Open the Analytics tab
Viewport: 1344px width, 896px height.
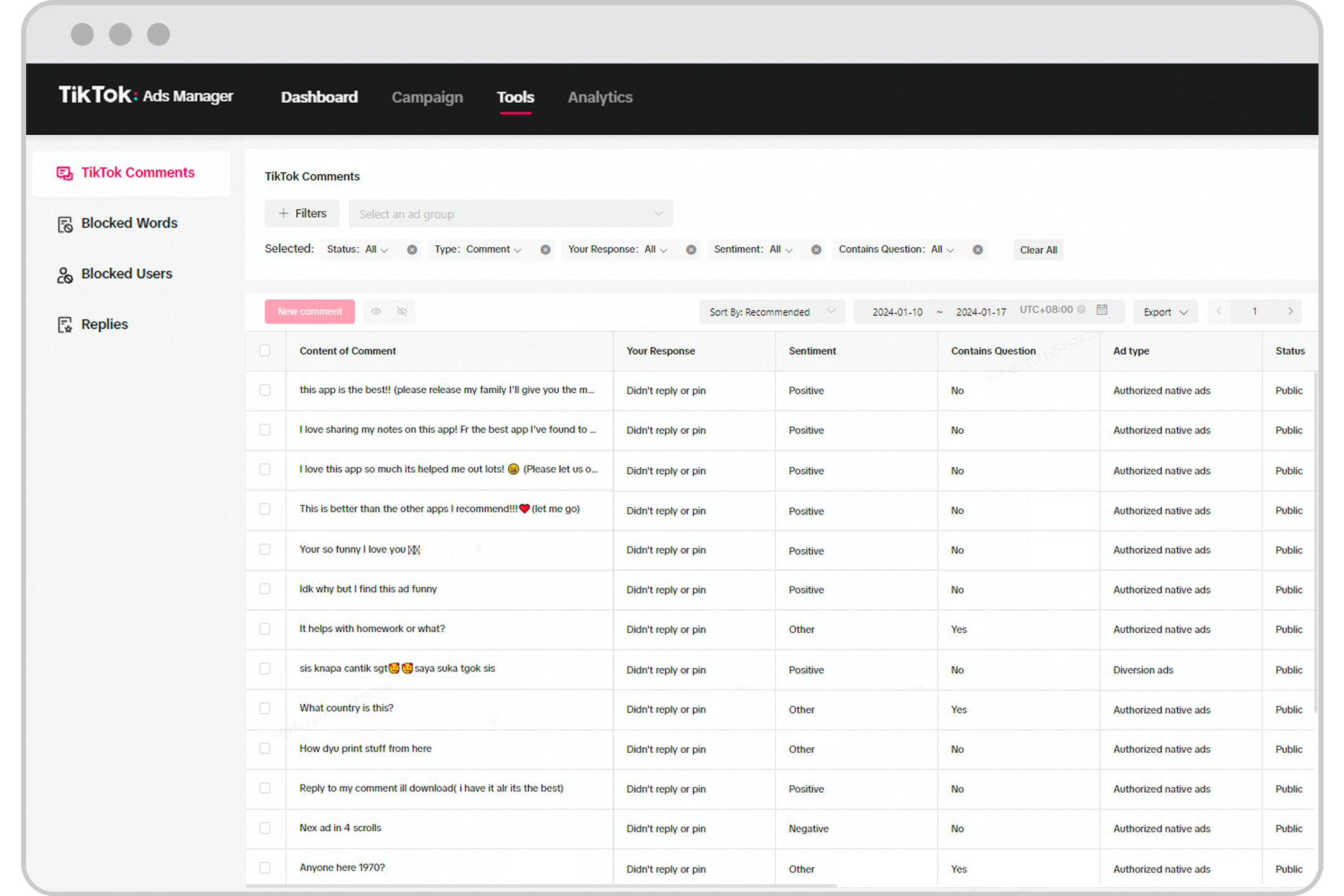pyautogui.click(x=600, y=97)
